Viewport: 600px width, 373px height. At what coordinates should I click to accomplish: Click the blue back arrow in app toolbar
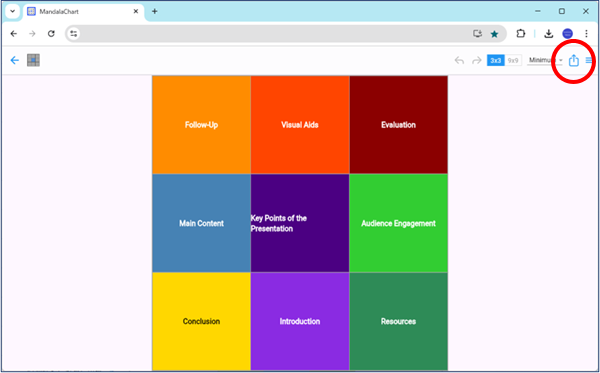point(15,60)
